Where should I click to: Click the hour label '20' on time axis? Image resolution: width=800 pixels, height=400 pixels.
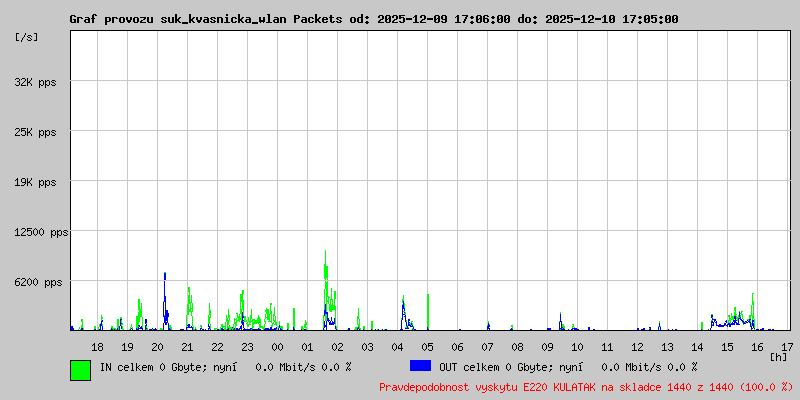(x=158, y=347)
